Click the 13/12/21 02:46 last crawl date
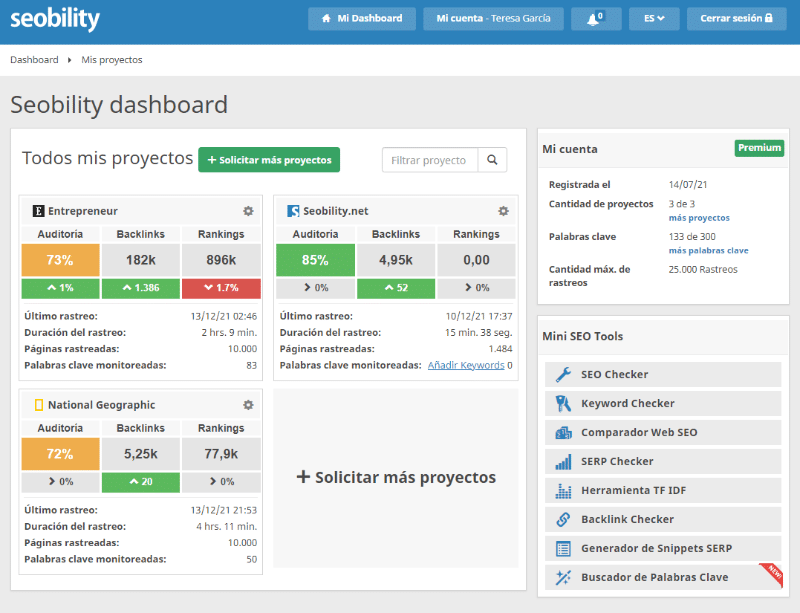The width and height of the screenshot is (800, 613). coord(224,316)
